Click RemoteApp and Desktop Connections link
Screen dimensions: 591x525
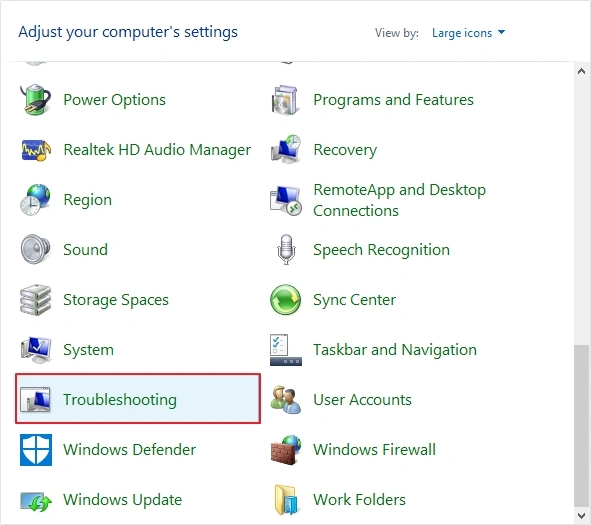(x=400, y=200)
